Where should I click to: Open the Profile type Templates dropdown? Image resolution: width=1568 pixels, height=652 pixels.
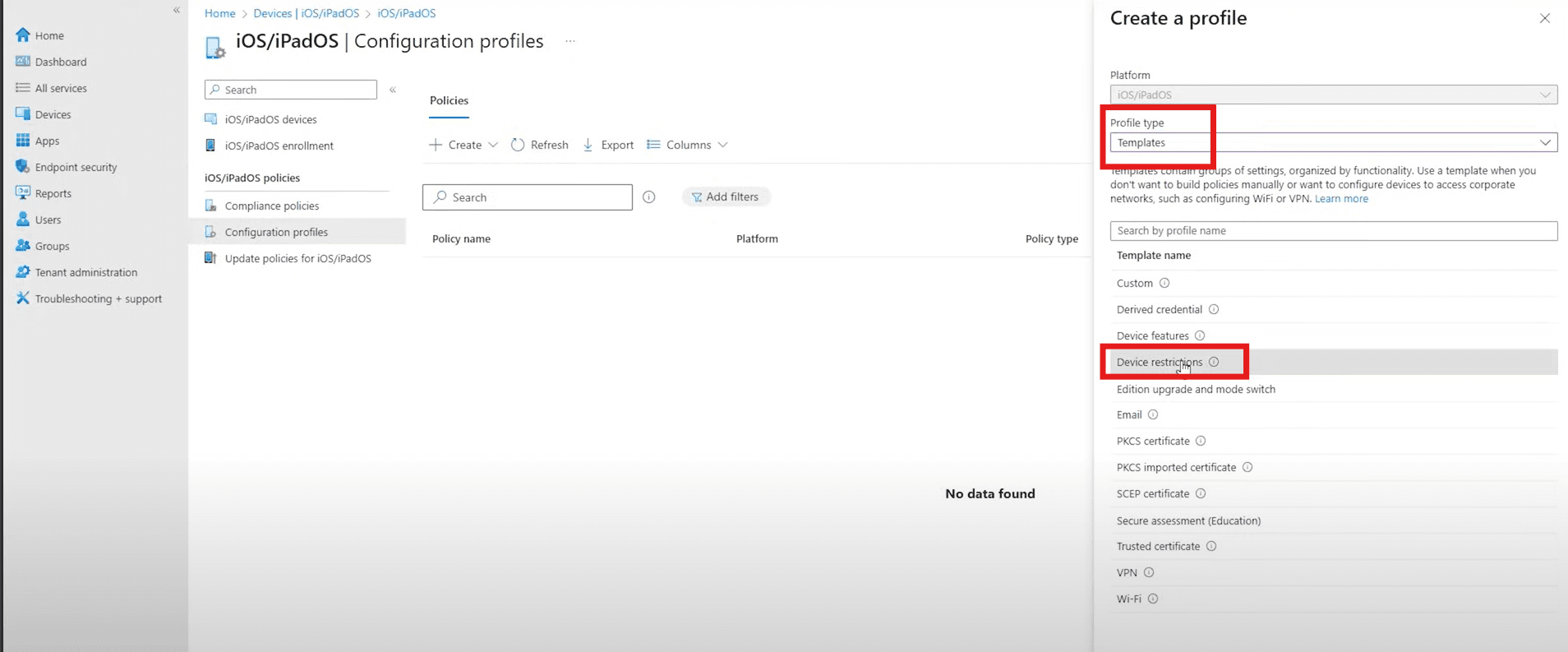click(x=1333, y=142)
